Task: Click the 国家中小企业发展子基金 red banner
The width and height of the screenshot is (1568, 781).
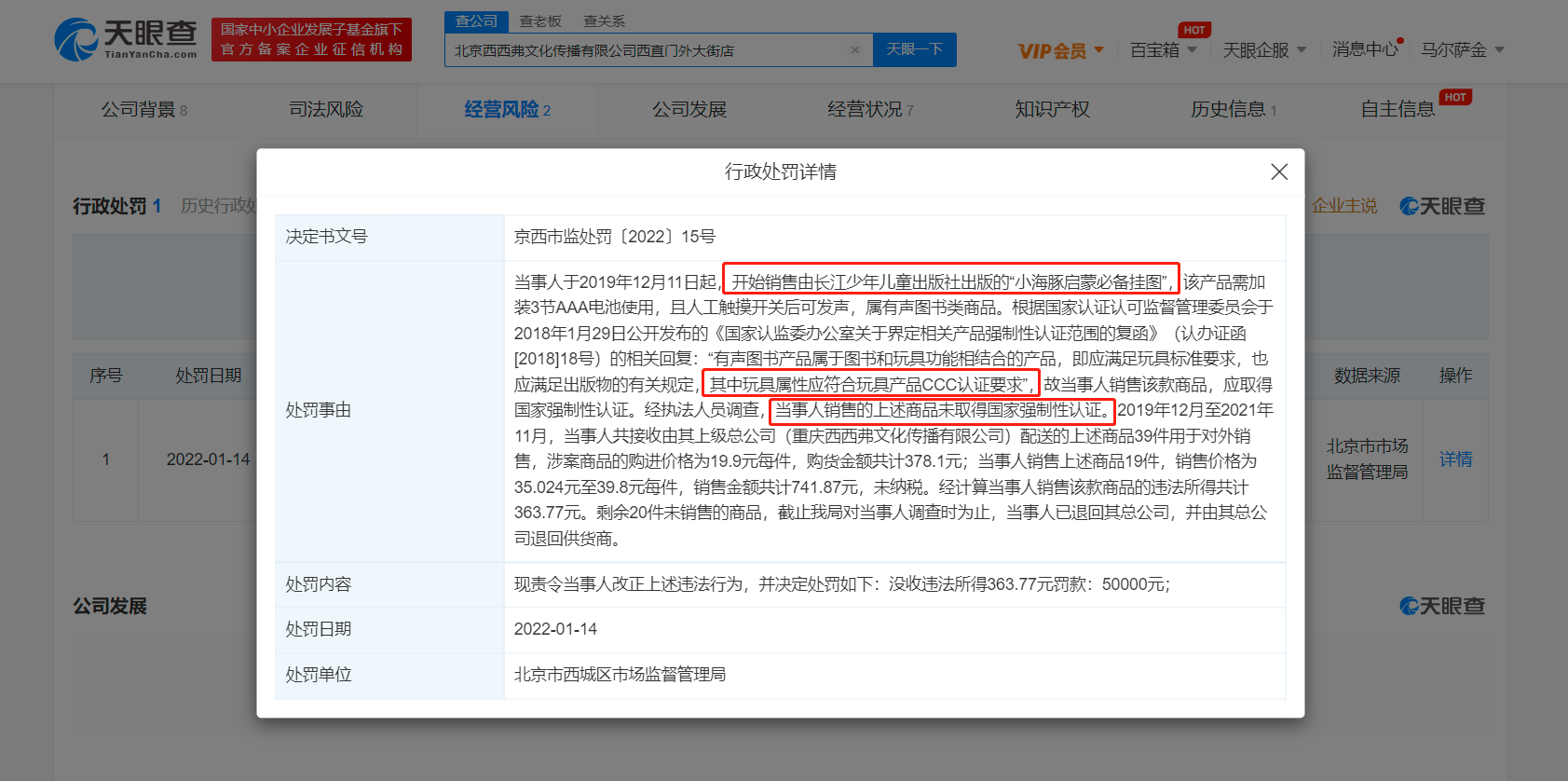Action: click(x=311, y=39)
